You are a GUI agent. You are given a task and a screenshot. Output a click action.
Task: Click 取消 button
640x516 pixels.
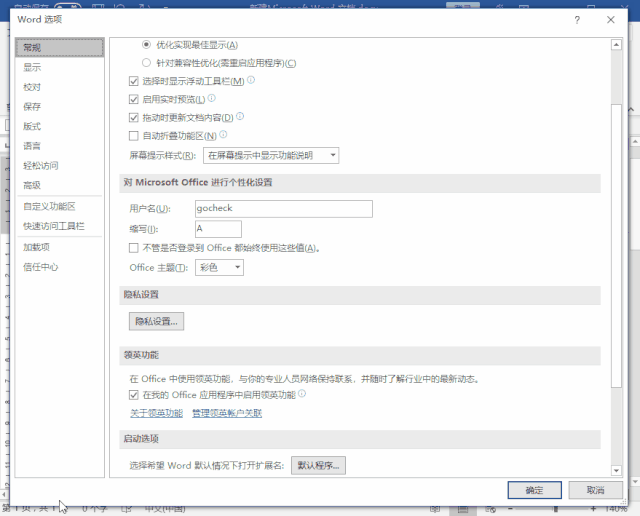pos(596,490)
